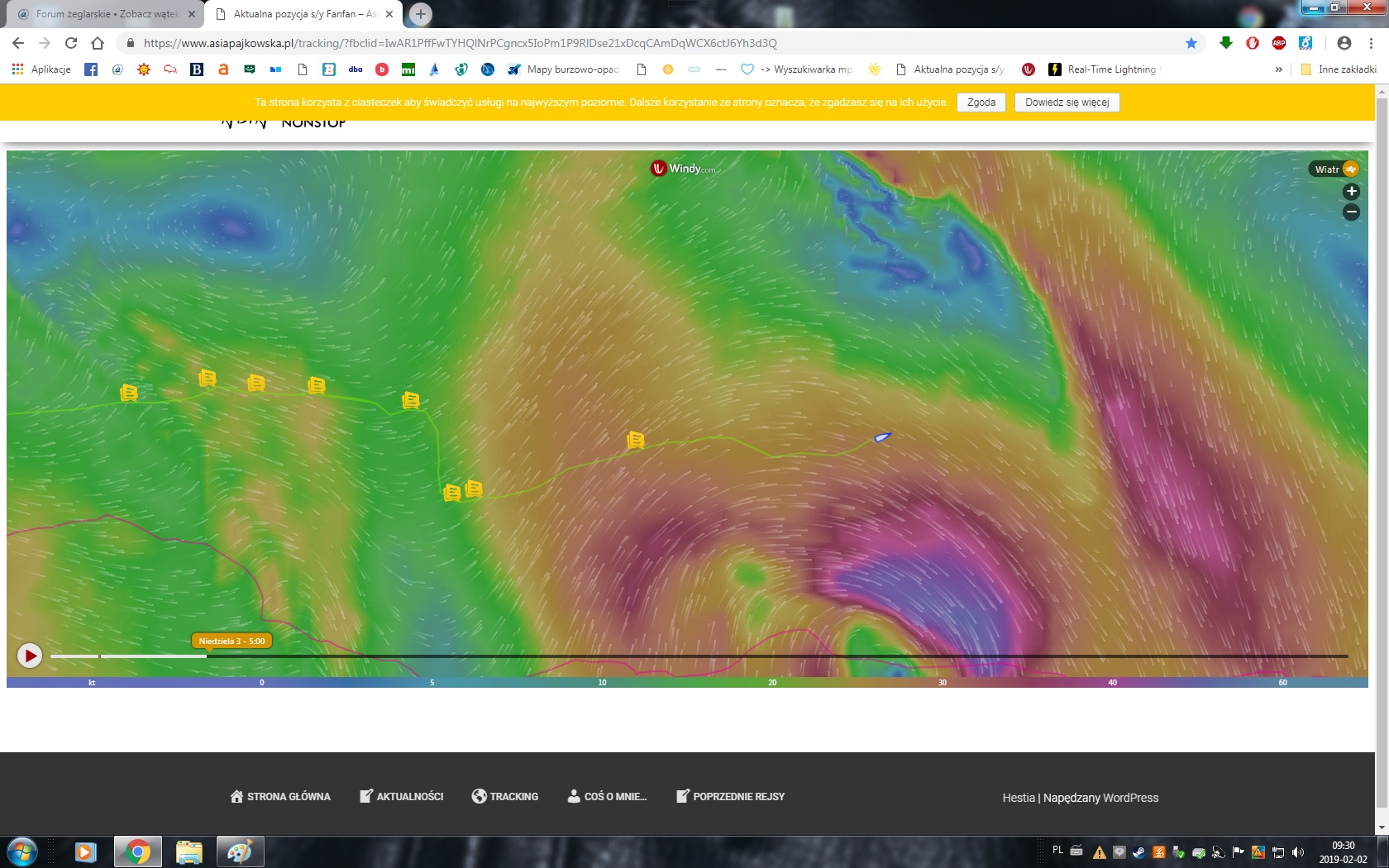Click the Niedziela 3 - 5:00 time label
The height and width of the screenshot is (868, 1389).
click(231, 641)
